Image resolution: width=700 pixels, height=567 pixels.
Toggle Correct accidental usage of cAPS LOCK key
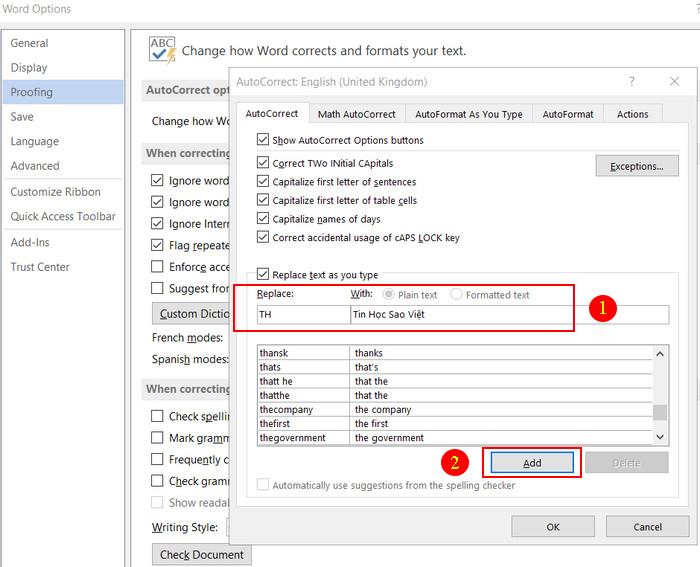263,237
